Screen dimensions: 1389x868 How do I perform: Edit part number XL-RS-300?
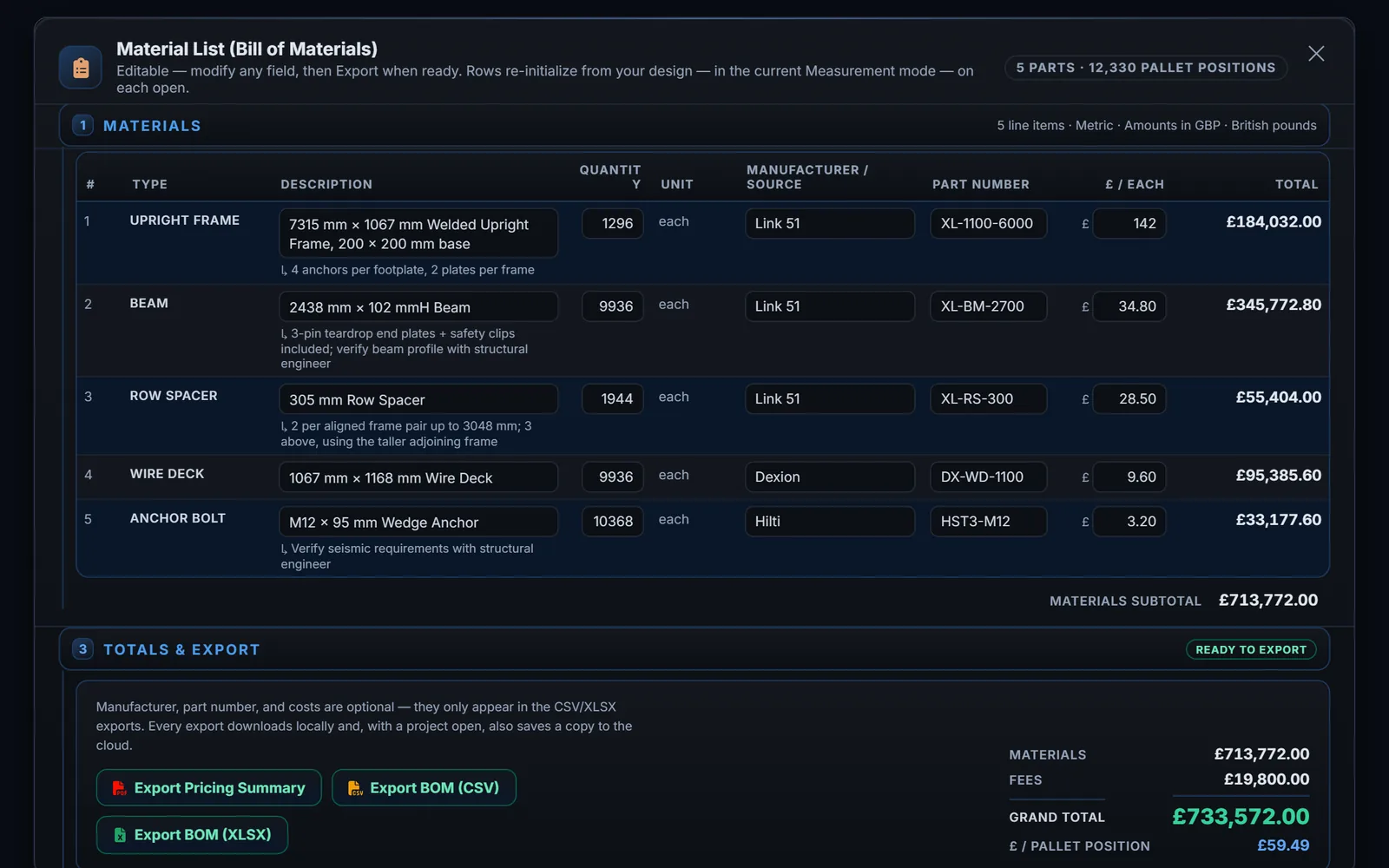point(989,398)
